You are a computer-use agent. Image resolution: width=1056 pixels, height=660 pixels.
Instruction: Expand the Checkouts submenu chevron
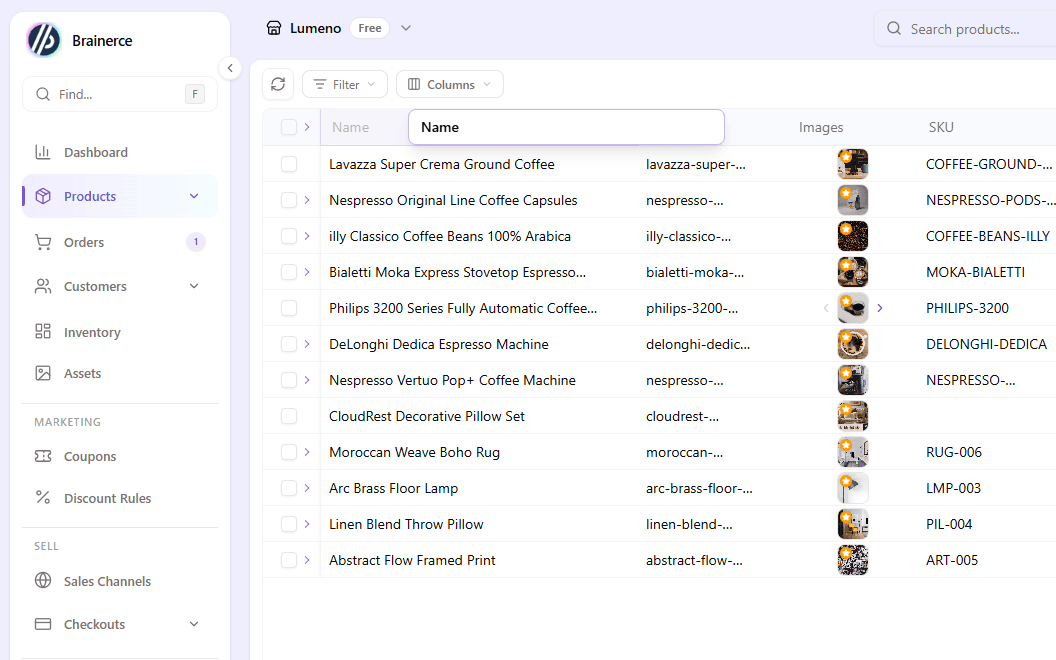(x=194, y=624)
